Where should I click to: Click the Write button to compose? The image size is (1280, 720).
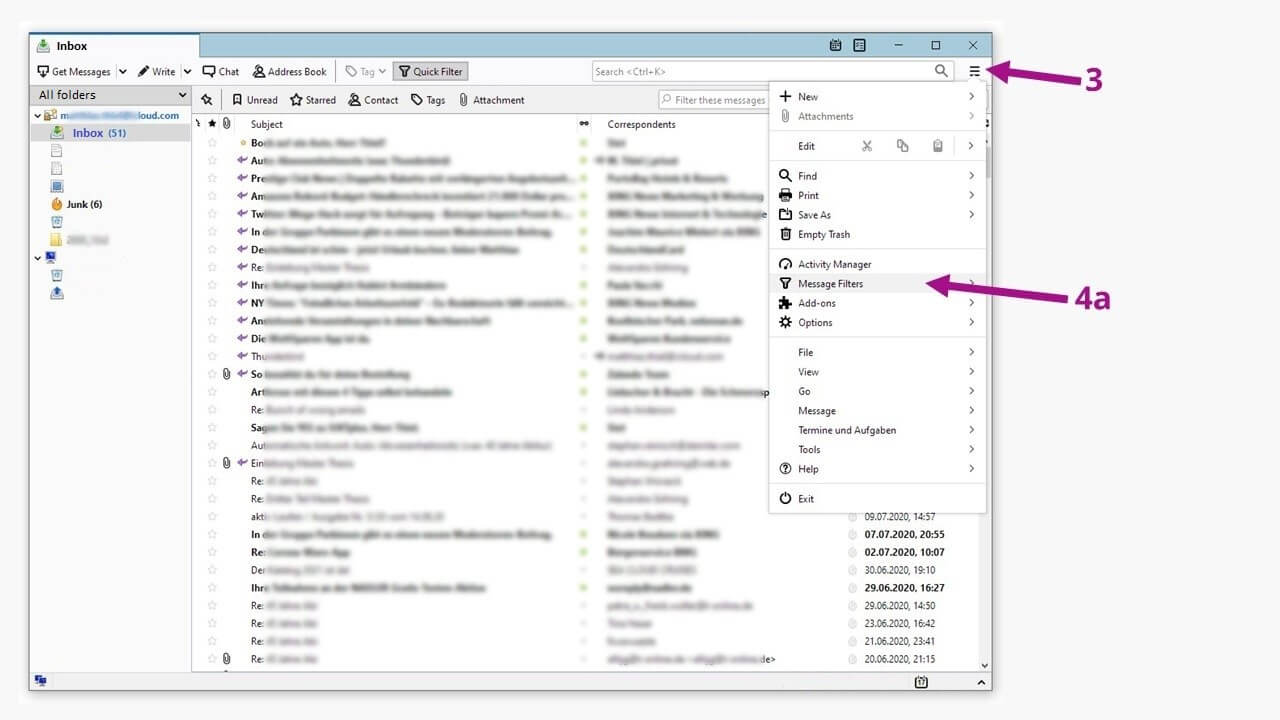(158, 71)
